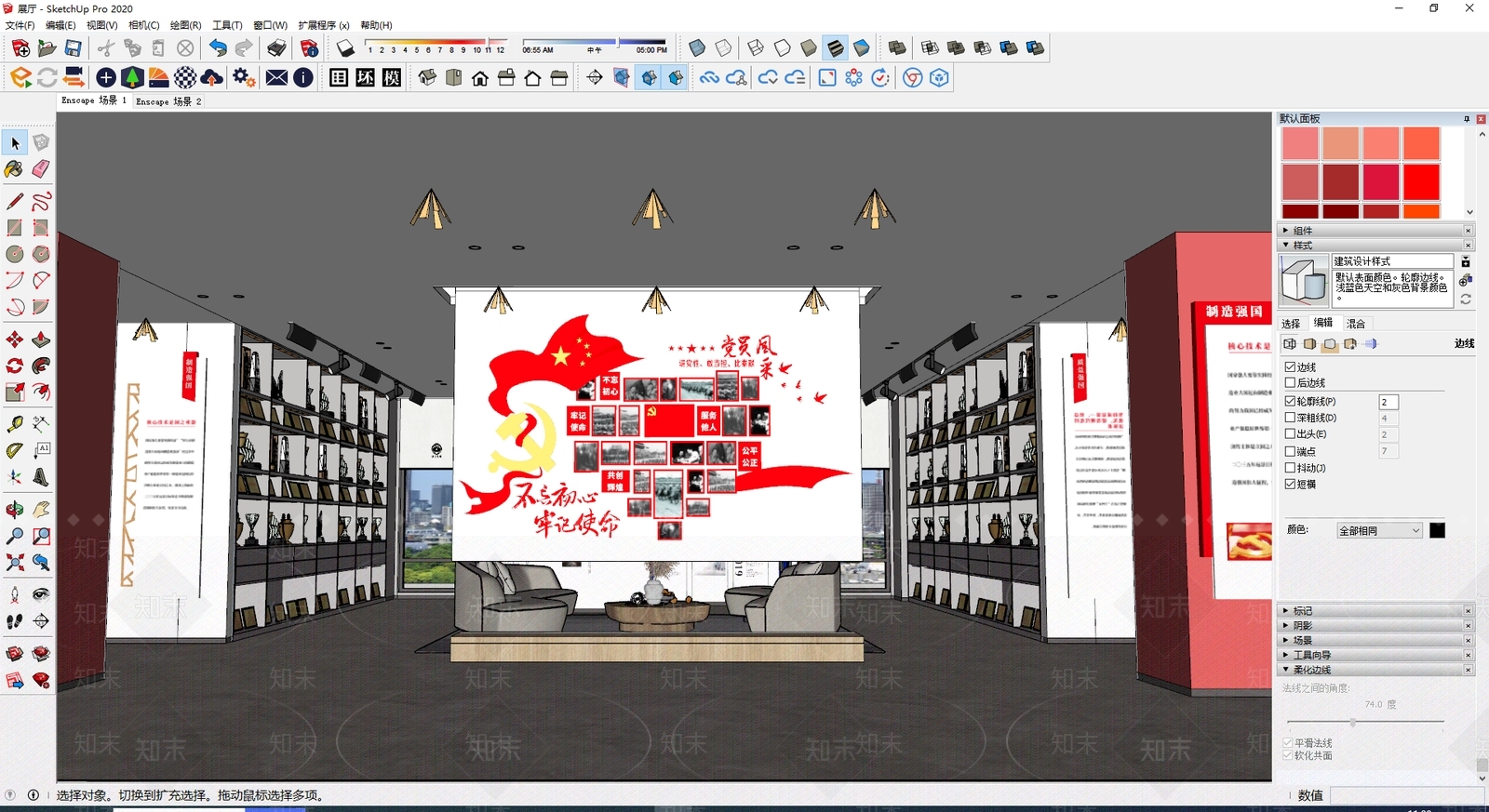Select the Move tool

click(14, 339)
